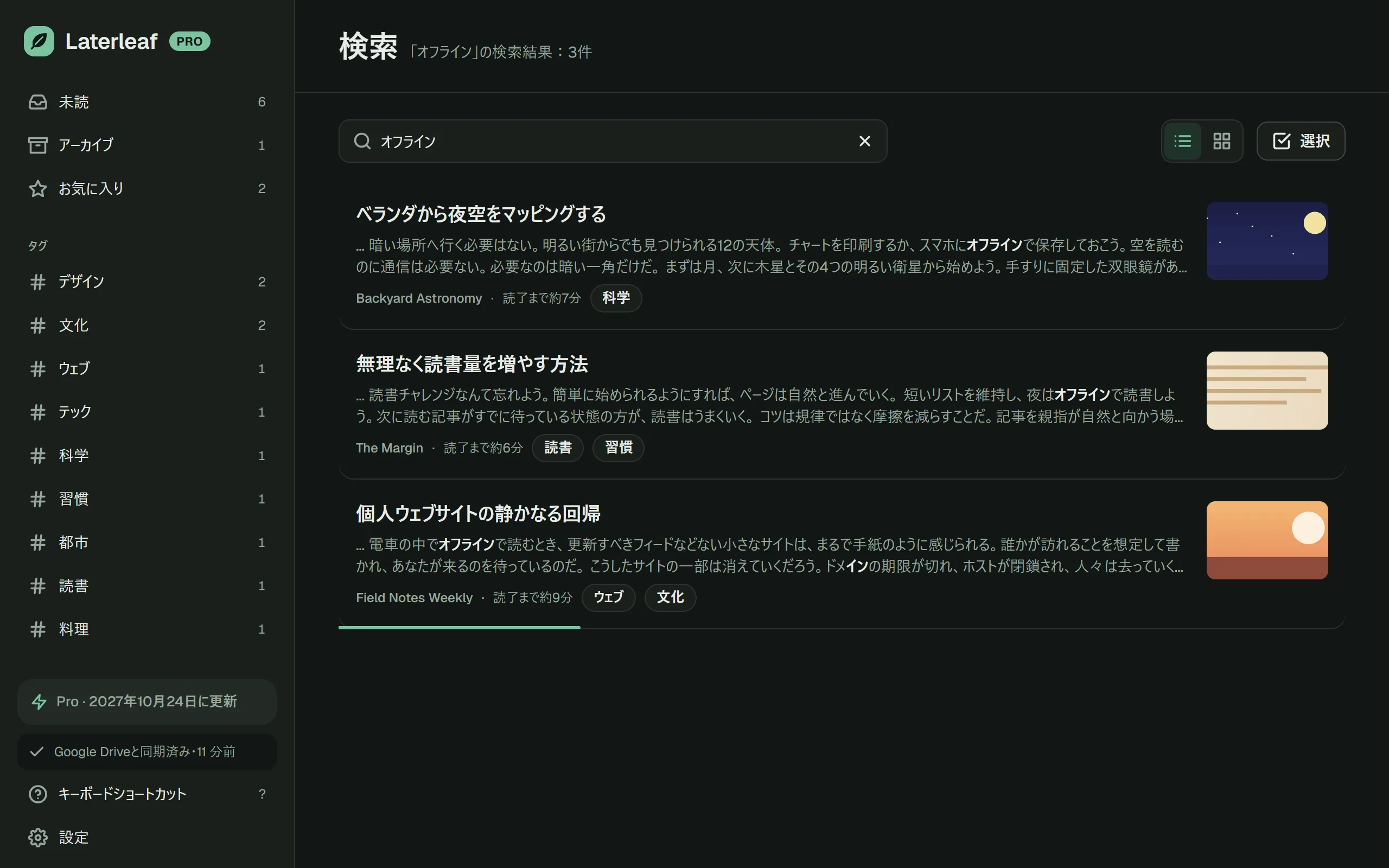Viewport: 1389px width, 868px height.
Task: Click 読了まで約6分 reading time
Action: tap(483, 448)
